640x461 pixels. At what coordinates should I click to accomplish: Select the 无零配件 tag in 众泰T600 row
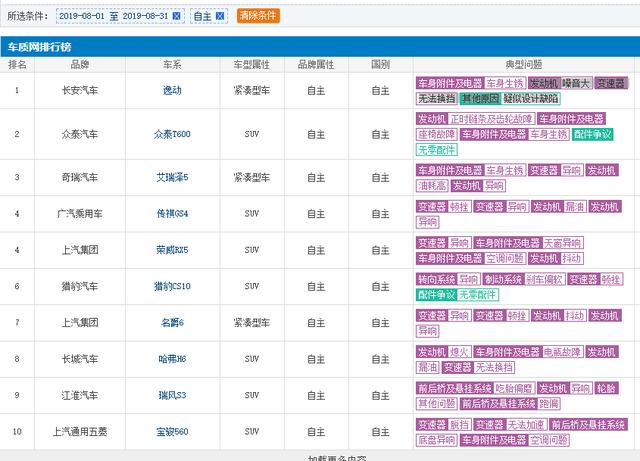click(x=436, y=150)
